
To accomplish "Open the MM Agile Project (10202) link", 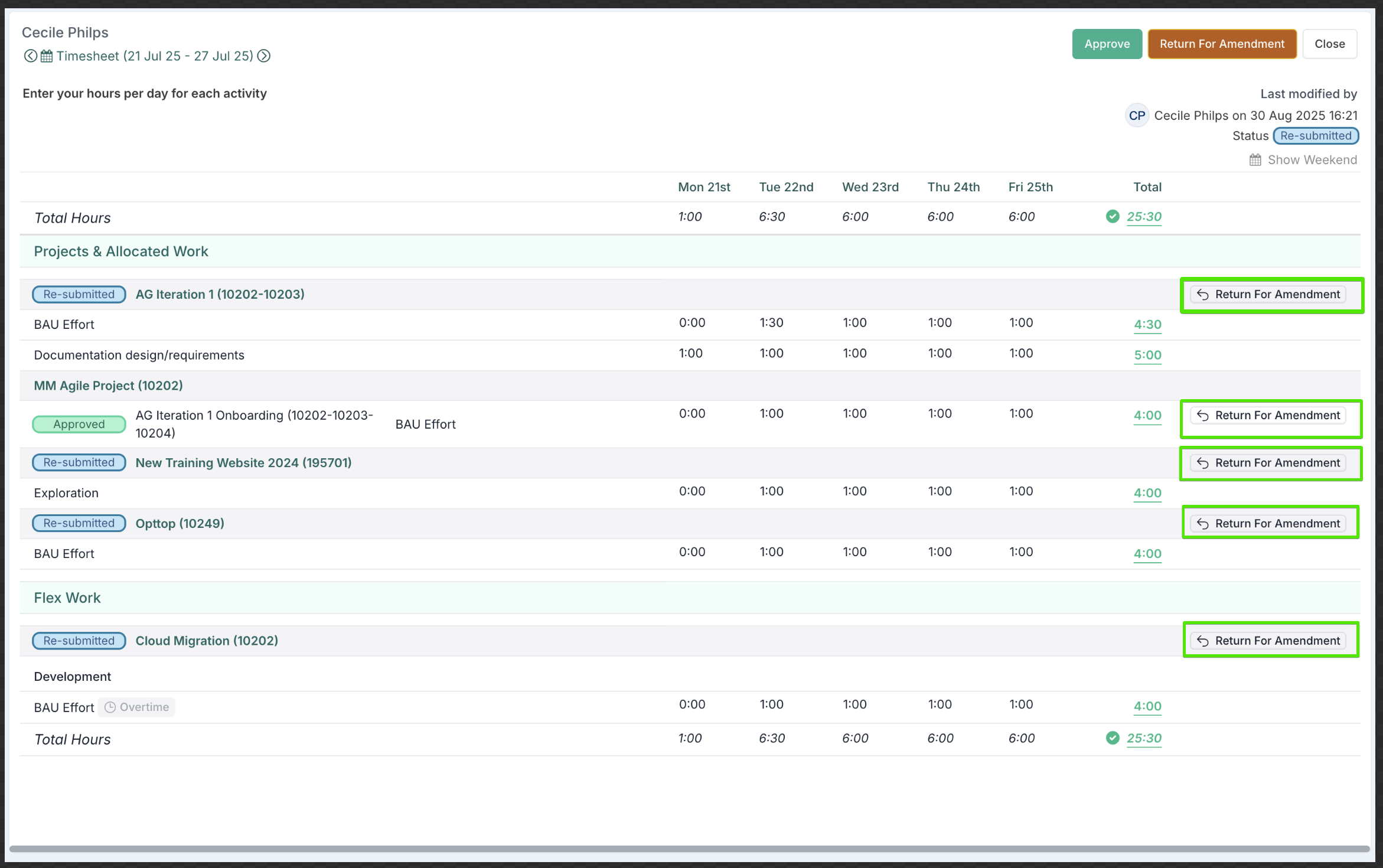I will coord(108,386).
